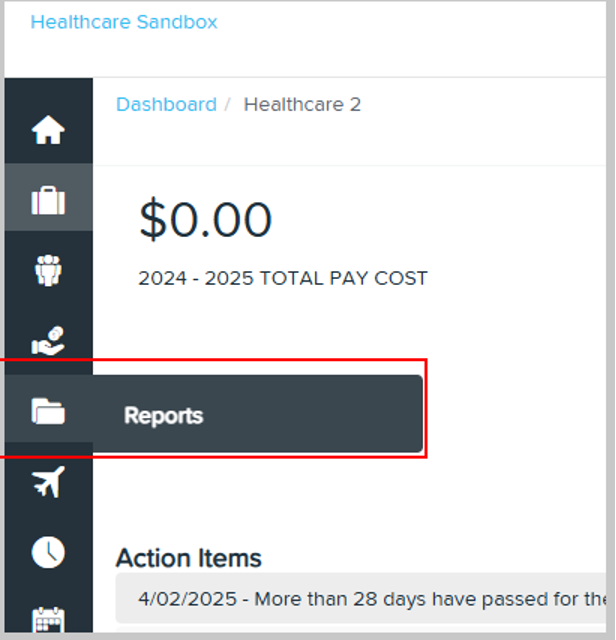616x640 pixels.
Task: Select the Reports flyout label
Action: [x=163, y=416]
